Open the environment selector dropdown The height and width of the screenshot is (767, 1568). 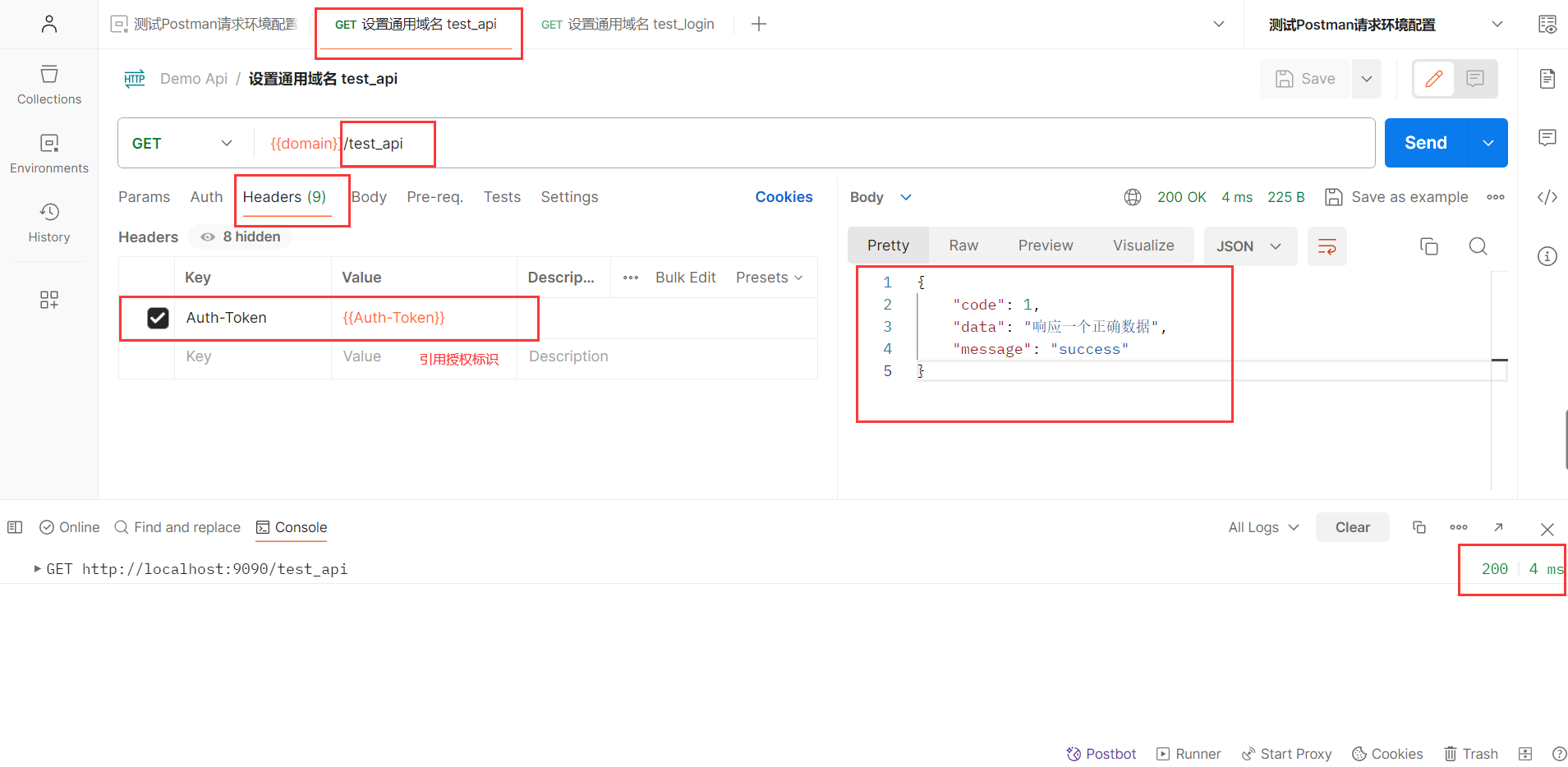1385,25
